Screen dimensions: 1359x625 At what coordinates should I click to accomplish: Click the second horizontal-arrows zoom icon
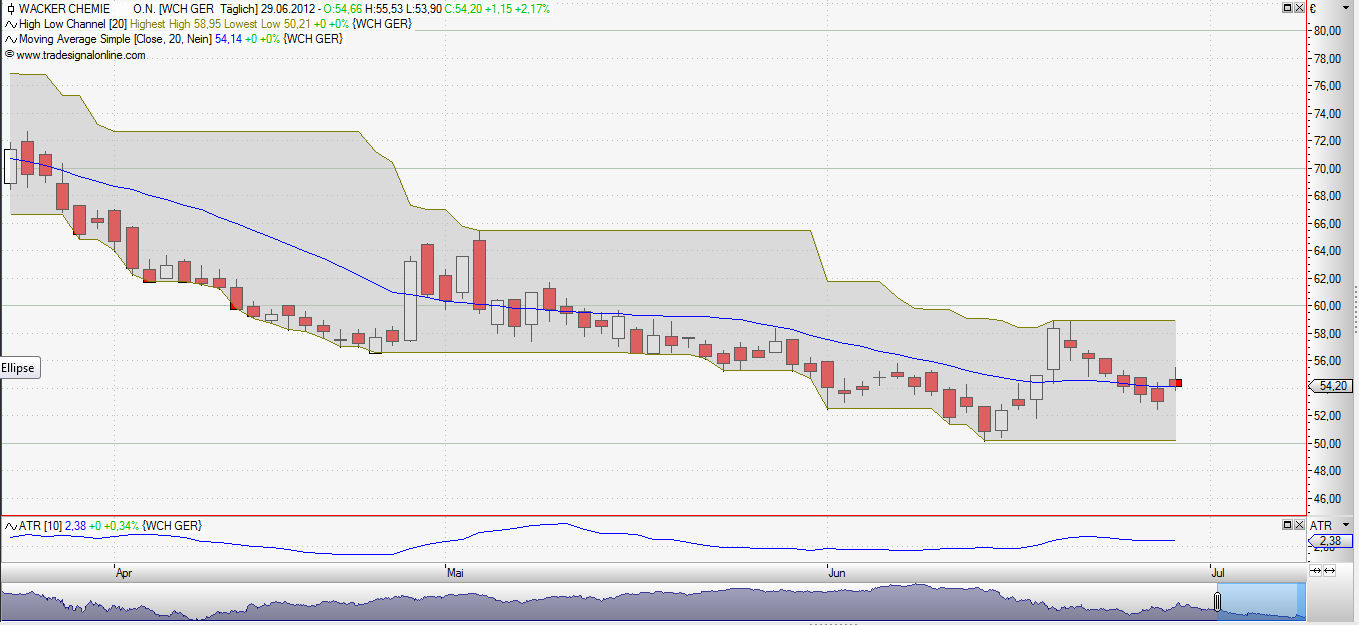(1331, 570)
